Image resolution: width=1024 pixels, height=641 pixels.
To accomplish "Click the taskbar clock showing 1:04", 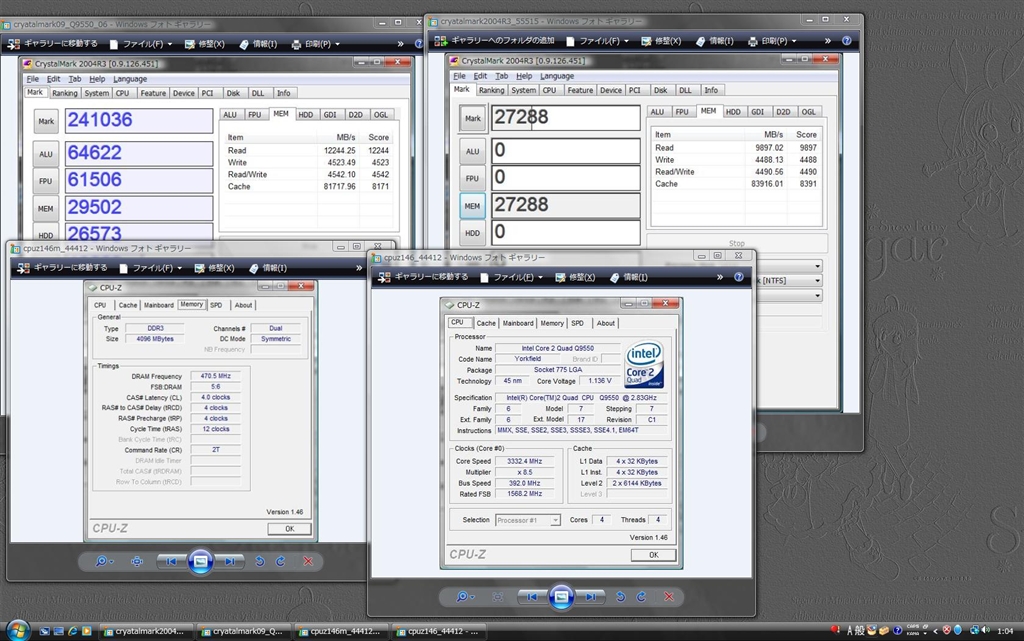I will click(x=1006, y=631).
